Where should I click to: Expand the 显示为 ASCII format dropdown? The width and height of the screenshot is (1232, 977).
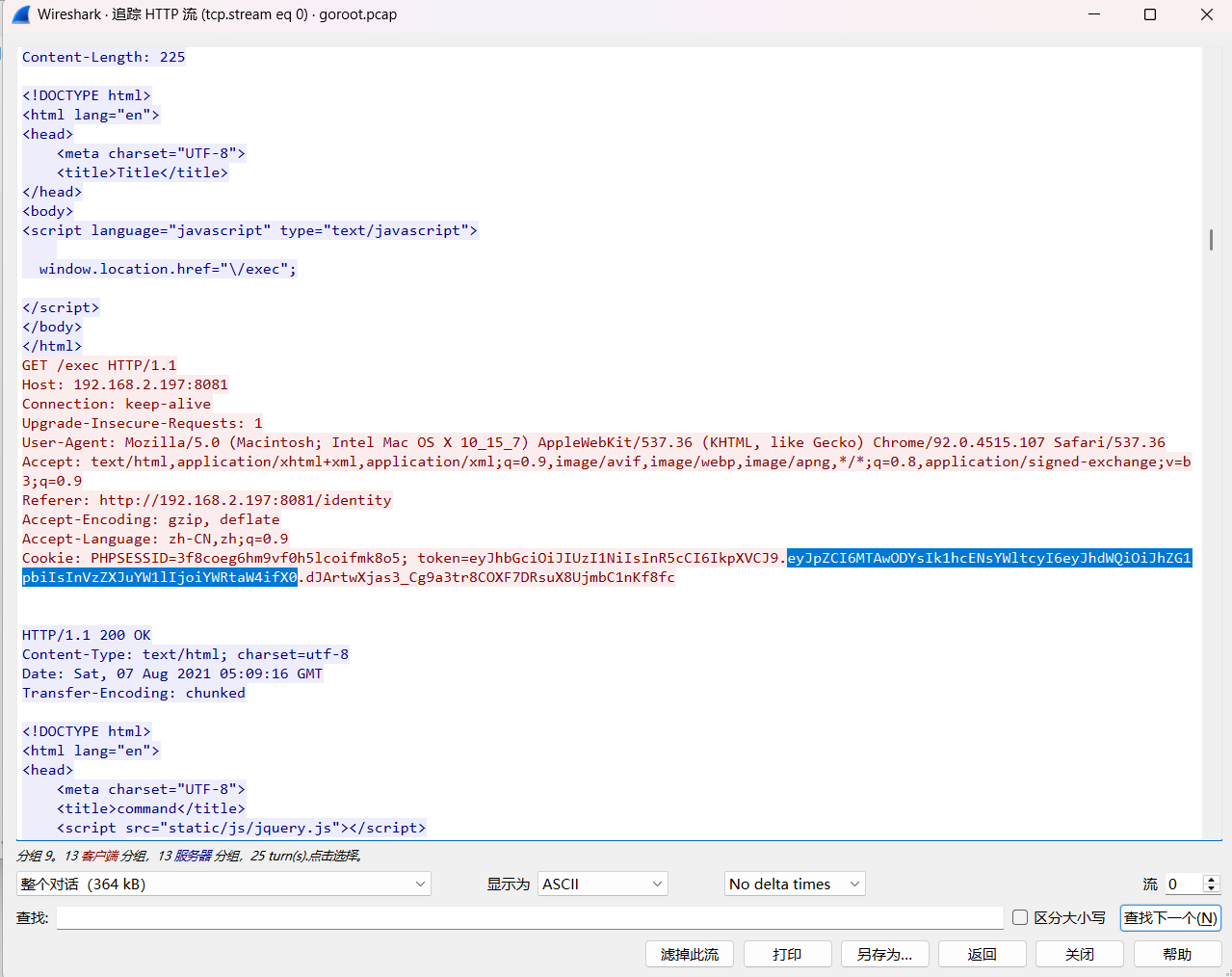[x=602, y=884]
